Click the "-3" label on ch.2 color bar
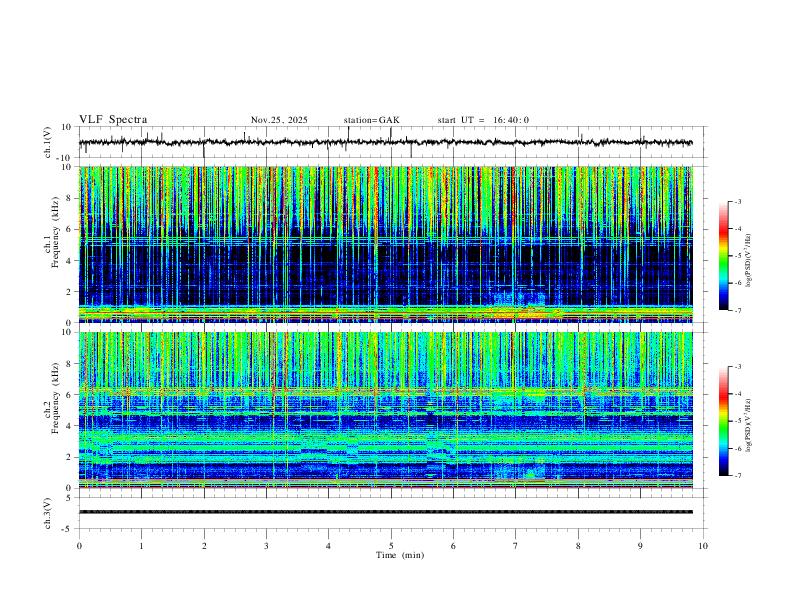This screenshot has width=792, height=612. click(737, 367)
